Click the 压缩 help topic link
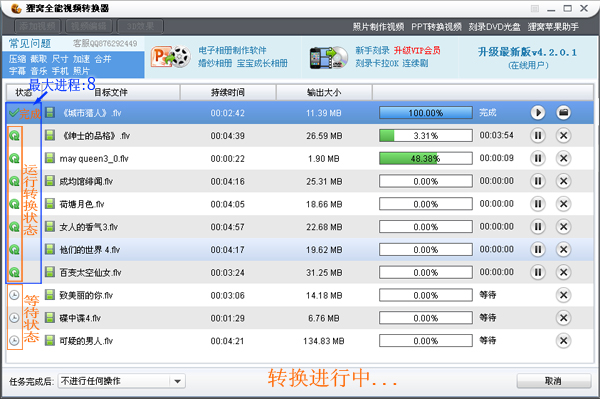 (17, 59)
